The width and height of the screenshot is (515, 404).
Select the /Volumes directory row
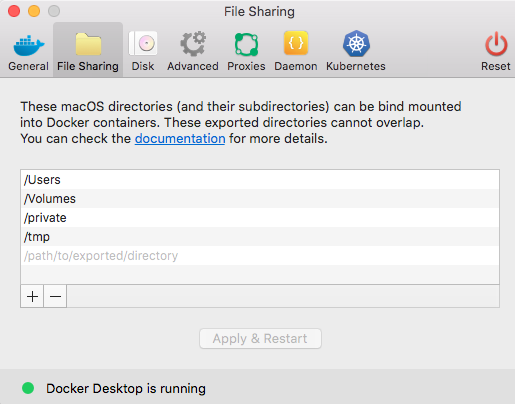(260, 199)
